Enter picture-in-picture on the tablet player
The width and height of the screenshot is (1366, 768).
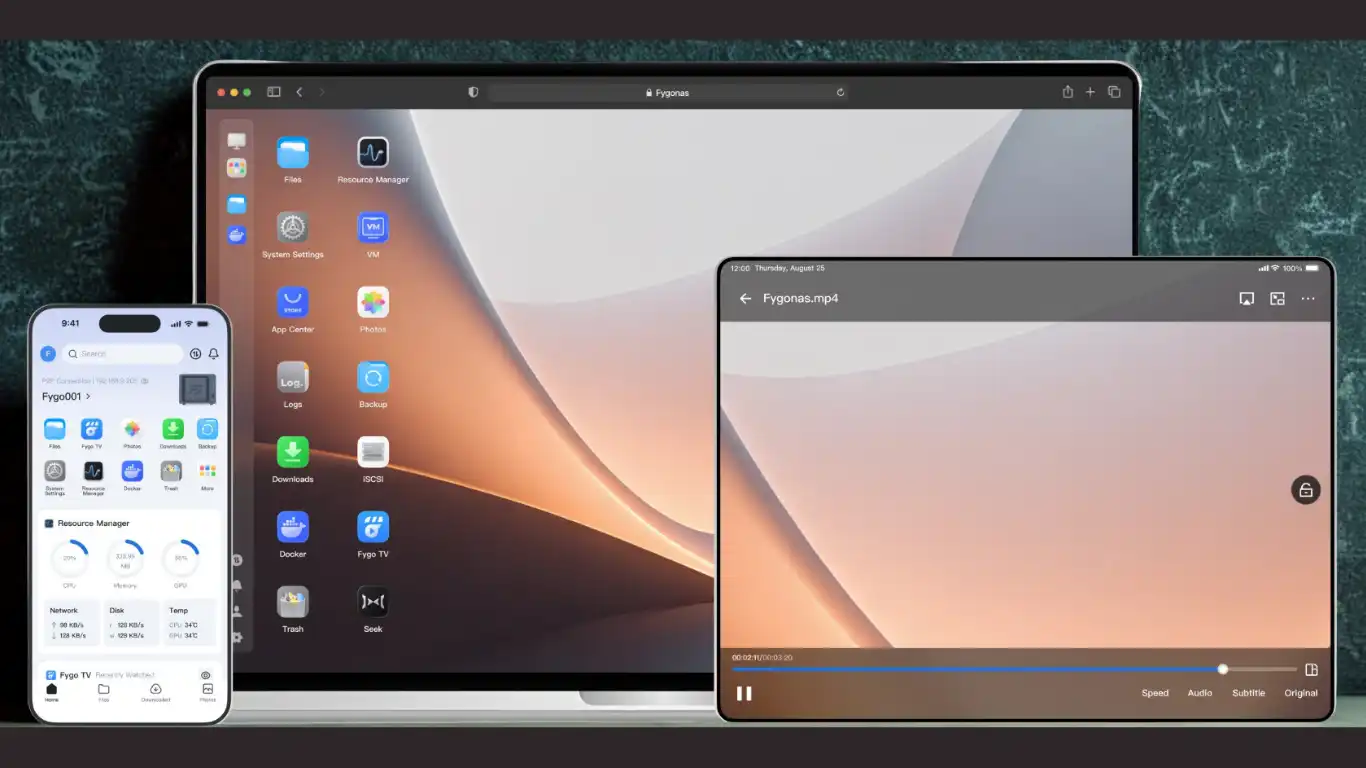click(x=1277, y=299)
